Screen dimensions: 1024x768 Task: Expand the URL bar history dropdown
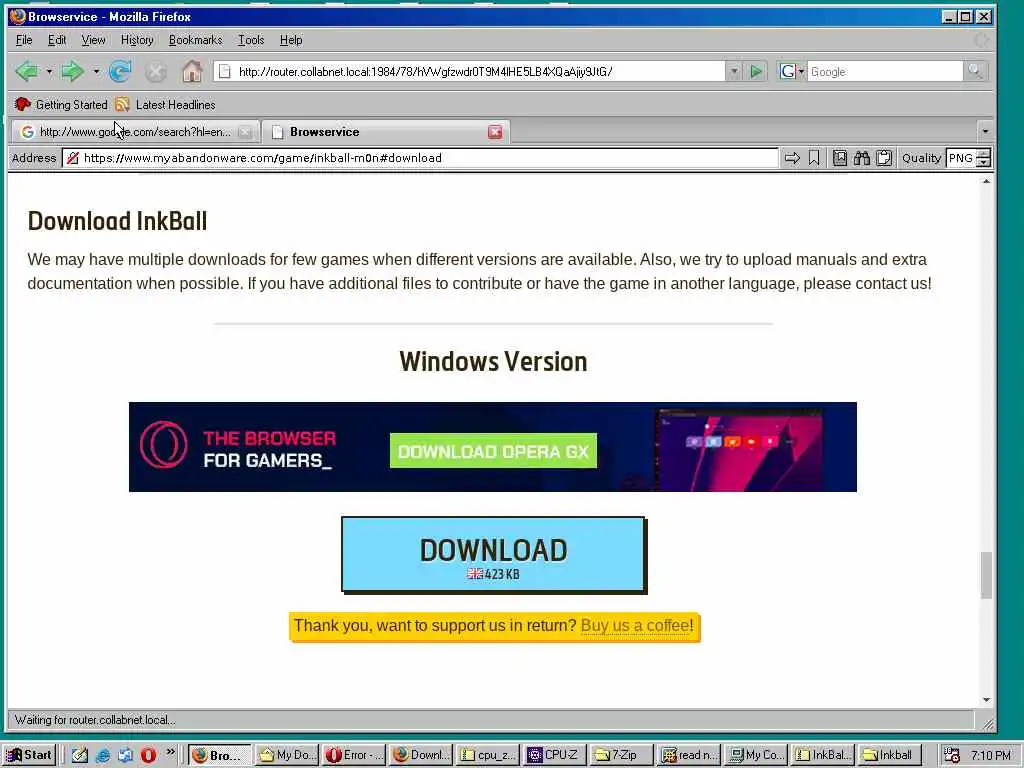click(x=734, y=72)
